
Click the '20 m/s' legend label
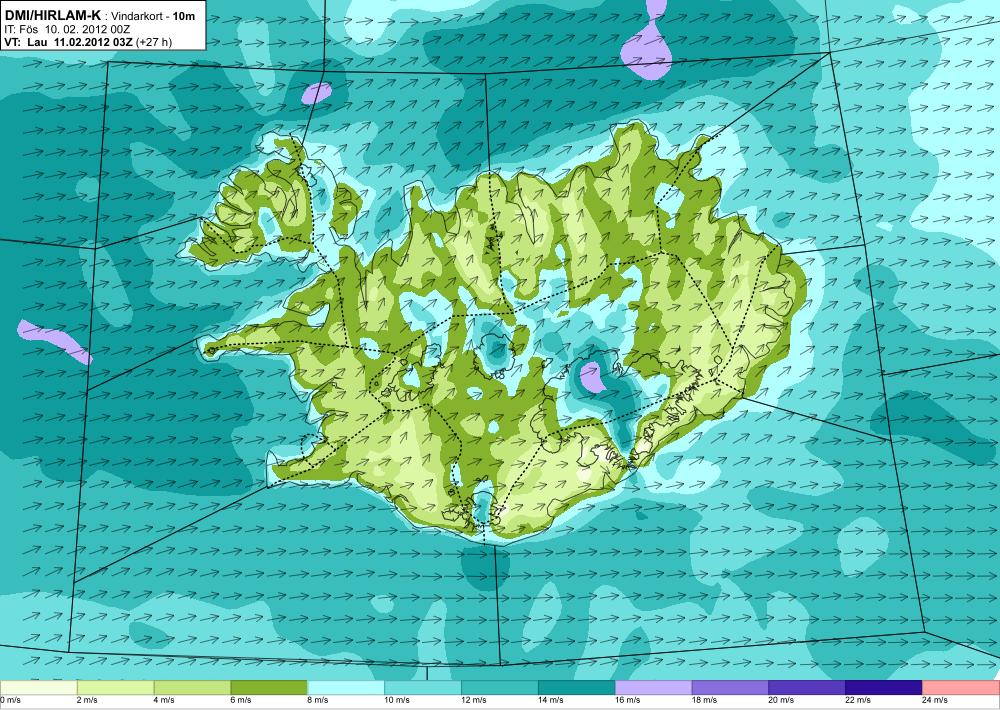pos(781,700)
